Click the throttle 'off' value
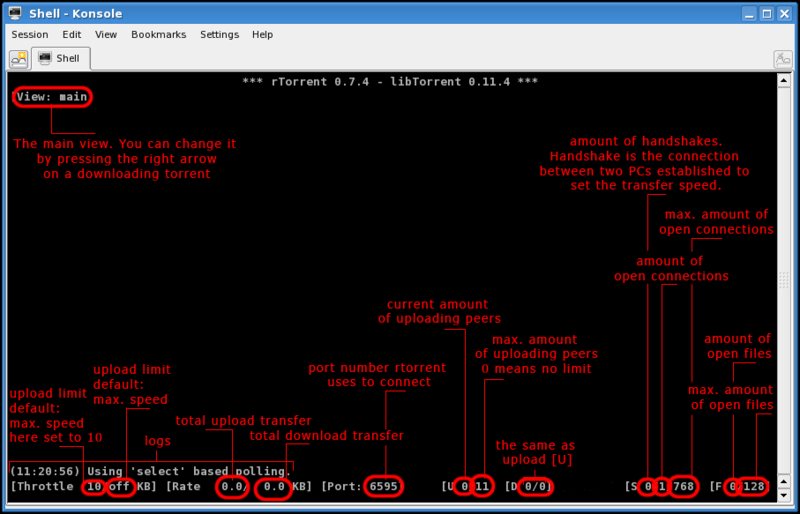 click(x=119, y=486)
